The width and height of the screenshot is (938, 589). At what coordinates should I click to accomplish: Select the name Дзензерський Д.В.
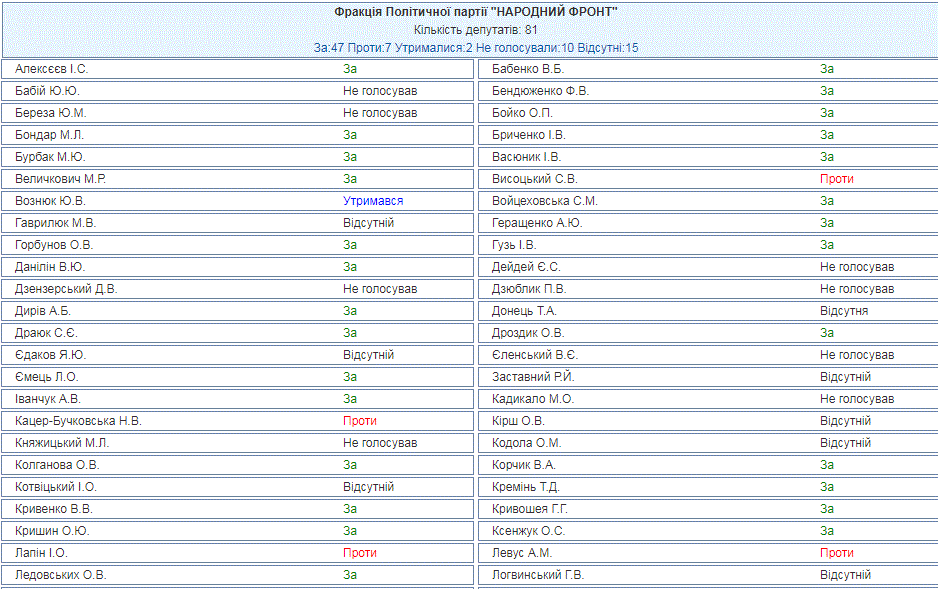click(x=66, y=289)
